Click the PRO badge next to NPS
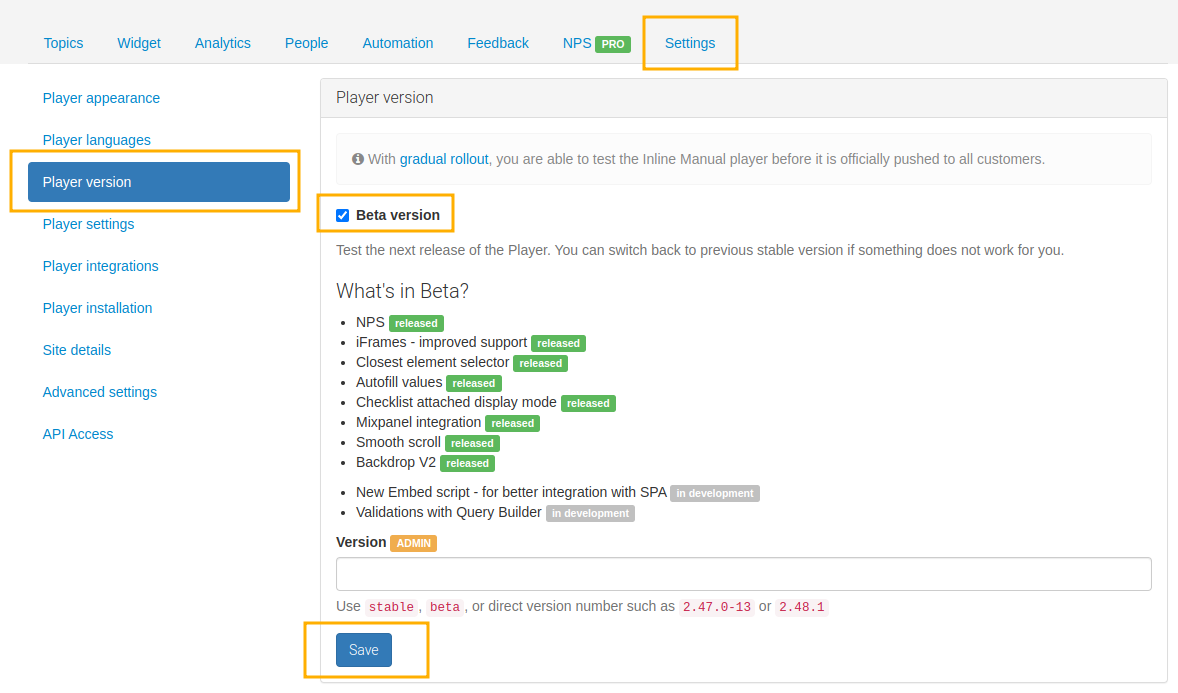This screenshot has height=693, width=1178. [612, 44]
